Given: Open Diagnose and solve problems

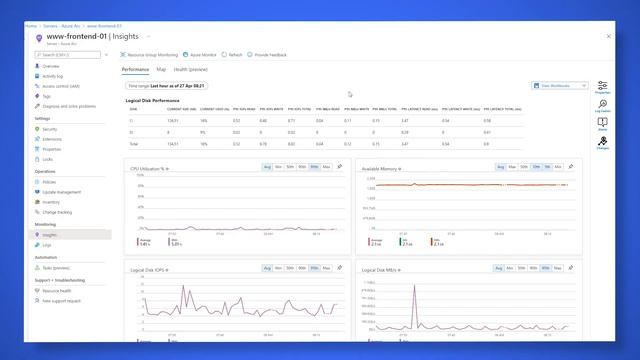Looking at the screenshot, I should click(69, 107).
